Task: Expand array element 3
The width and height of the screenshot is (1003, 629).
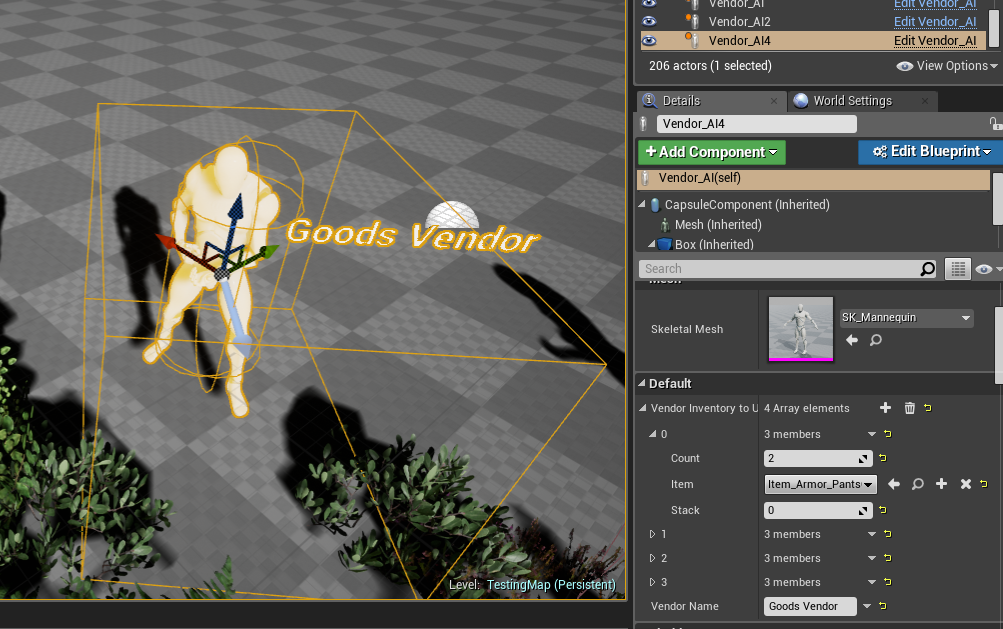Action: click(x=652, y=582)
